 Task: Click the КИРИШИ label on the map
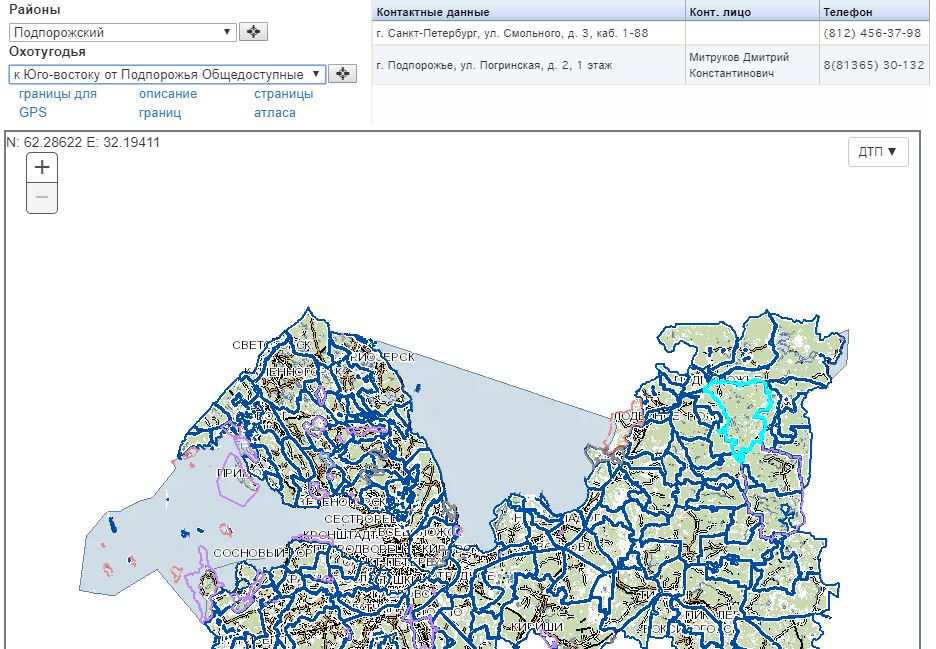[x=536, y=626]
